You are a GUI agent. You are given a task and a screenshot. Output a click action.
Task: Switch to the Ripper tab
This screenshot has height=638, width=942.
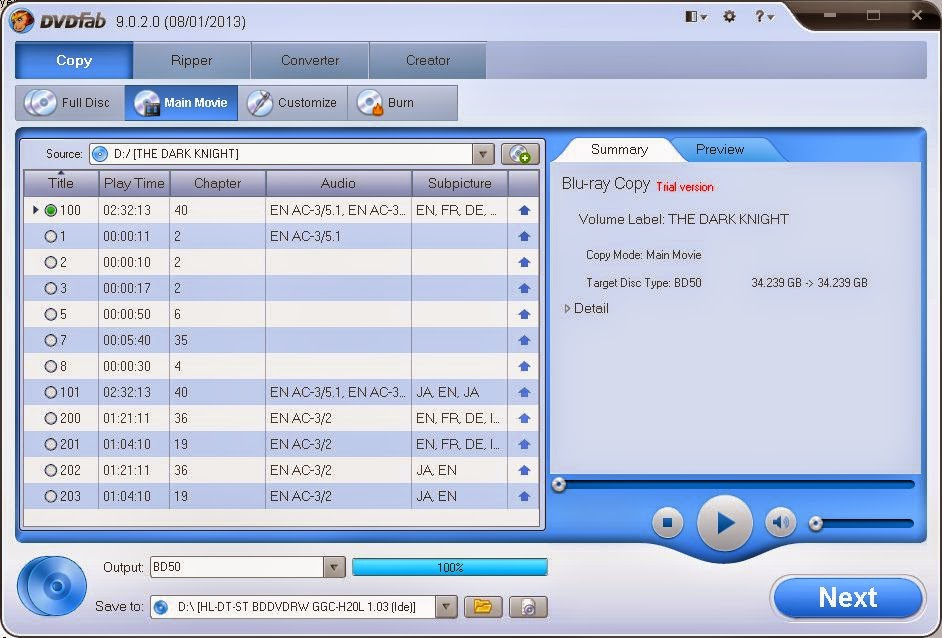pos(192,60)
